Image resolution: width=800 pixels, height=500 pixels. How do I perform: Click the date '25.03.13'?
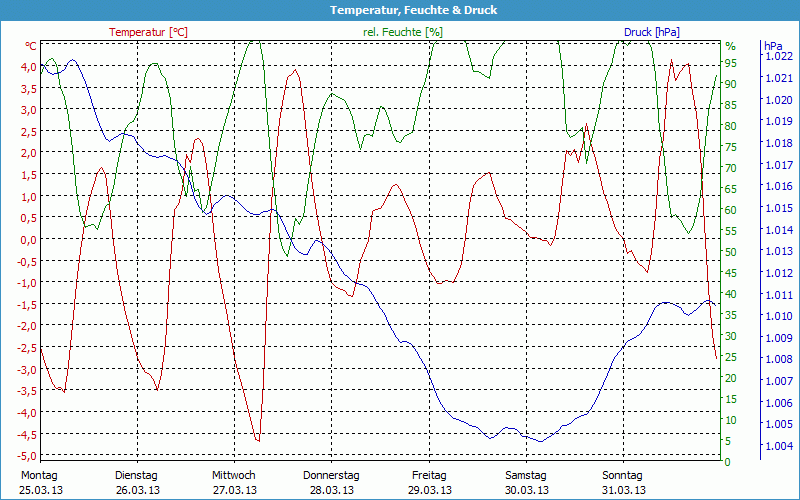pyautogui.click(x=41, y=490)
